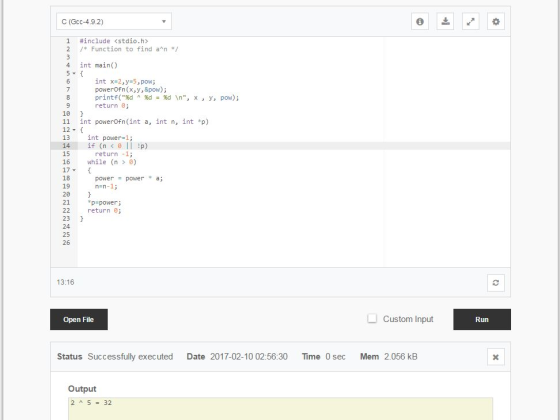Click the 'Output' heading
Image resolution: width=560 pixels, height=420 pixels.
82,389
